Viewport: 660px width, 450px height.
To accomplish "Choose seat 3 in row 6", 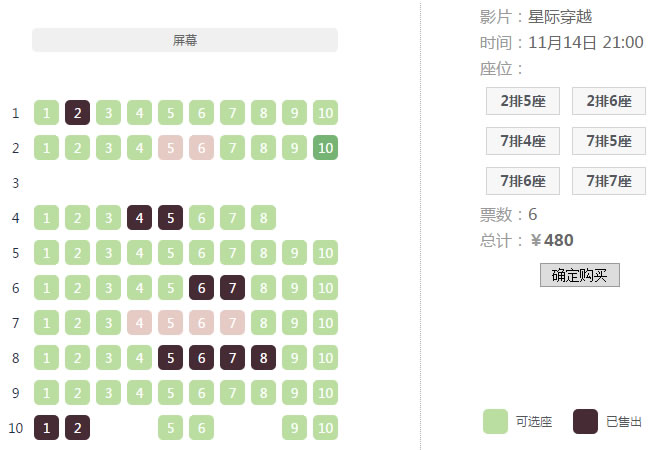I will coord(108,288).
